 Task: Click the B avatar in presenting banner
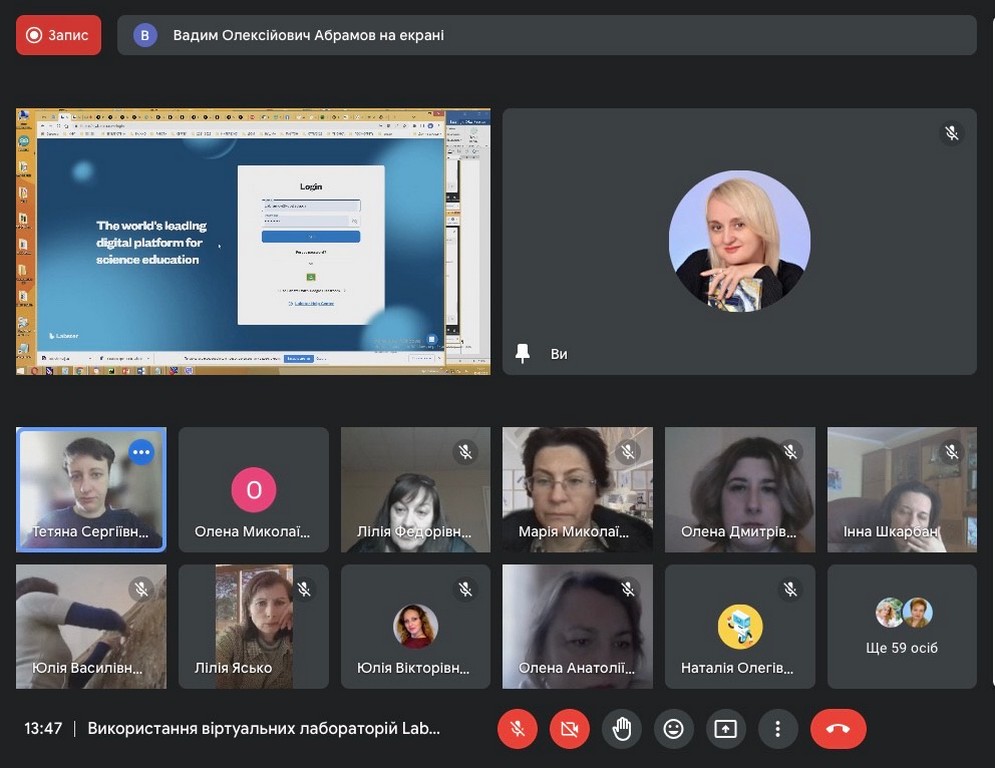pyautogui.click(x=145, y=35)
